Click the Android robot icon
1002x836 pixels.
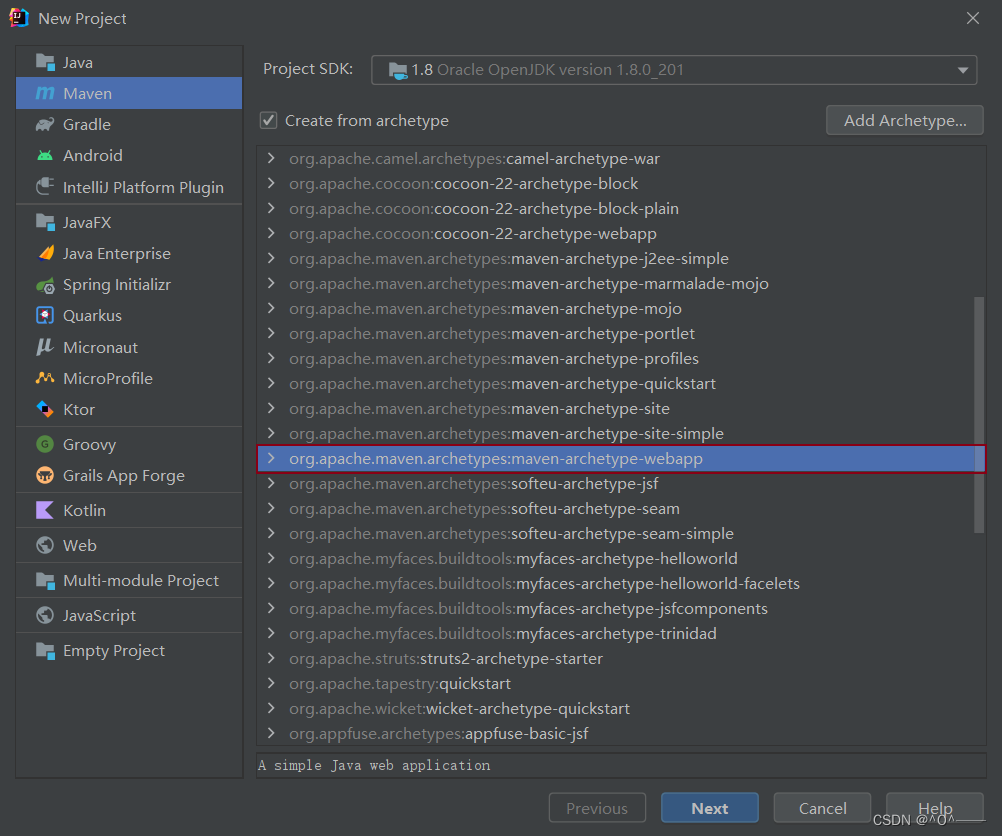point(45,155)
